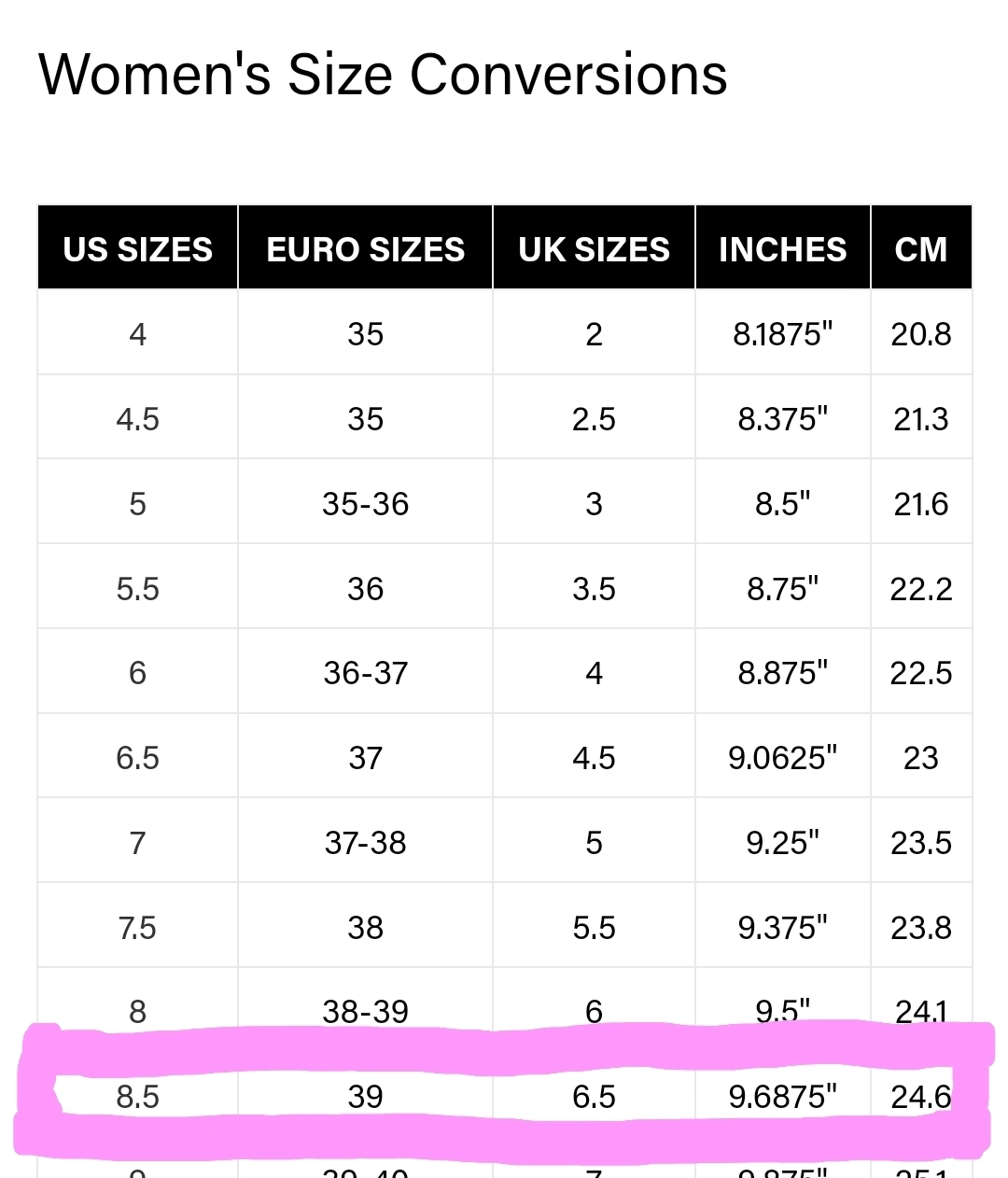Click the EURO SIZES column header
The height and width of the screenshot is (1178, 1008).
[x=366, y=248]
